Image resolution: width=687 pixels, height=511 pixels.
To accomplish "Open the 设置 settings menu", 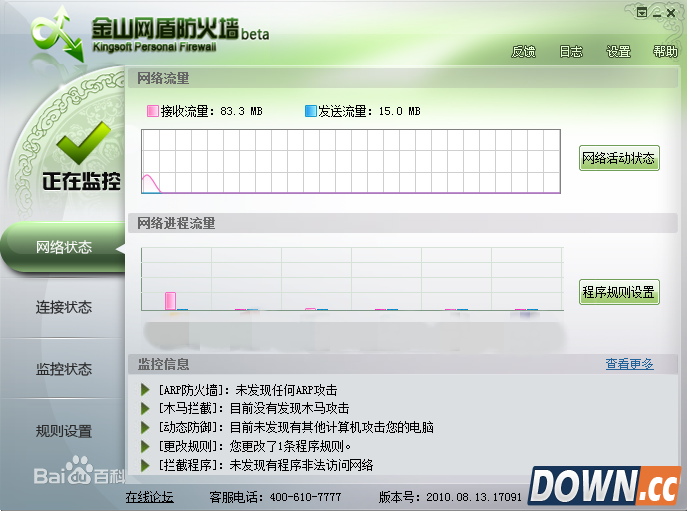I will tap(618, 52).
